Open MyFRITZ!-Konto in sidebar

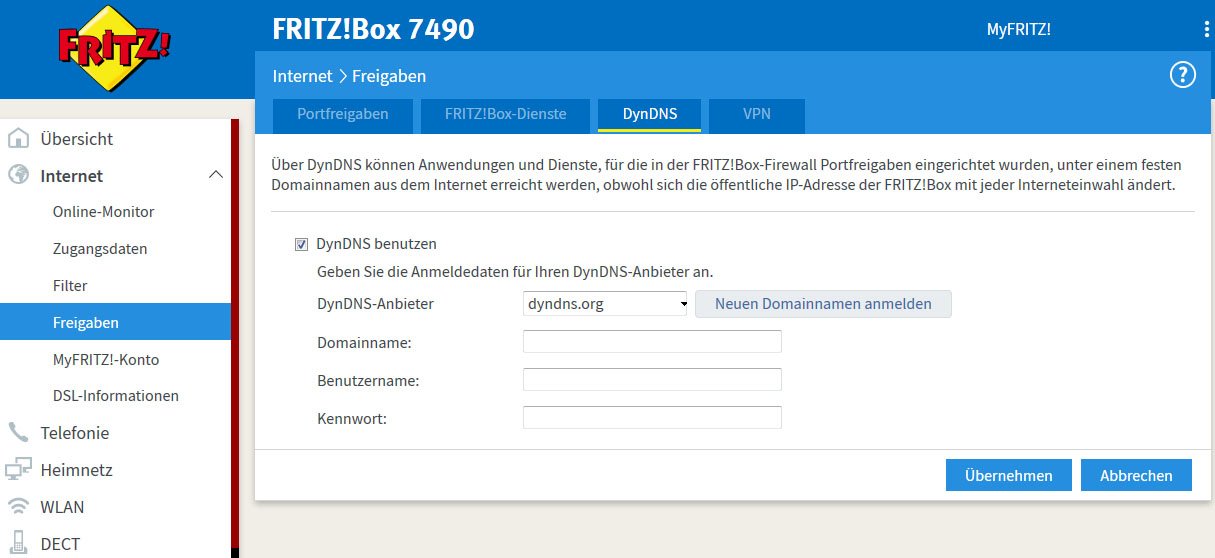[106, 359]
